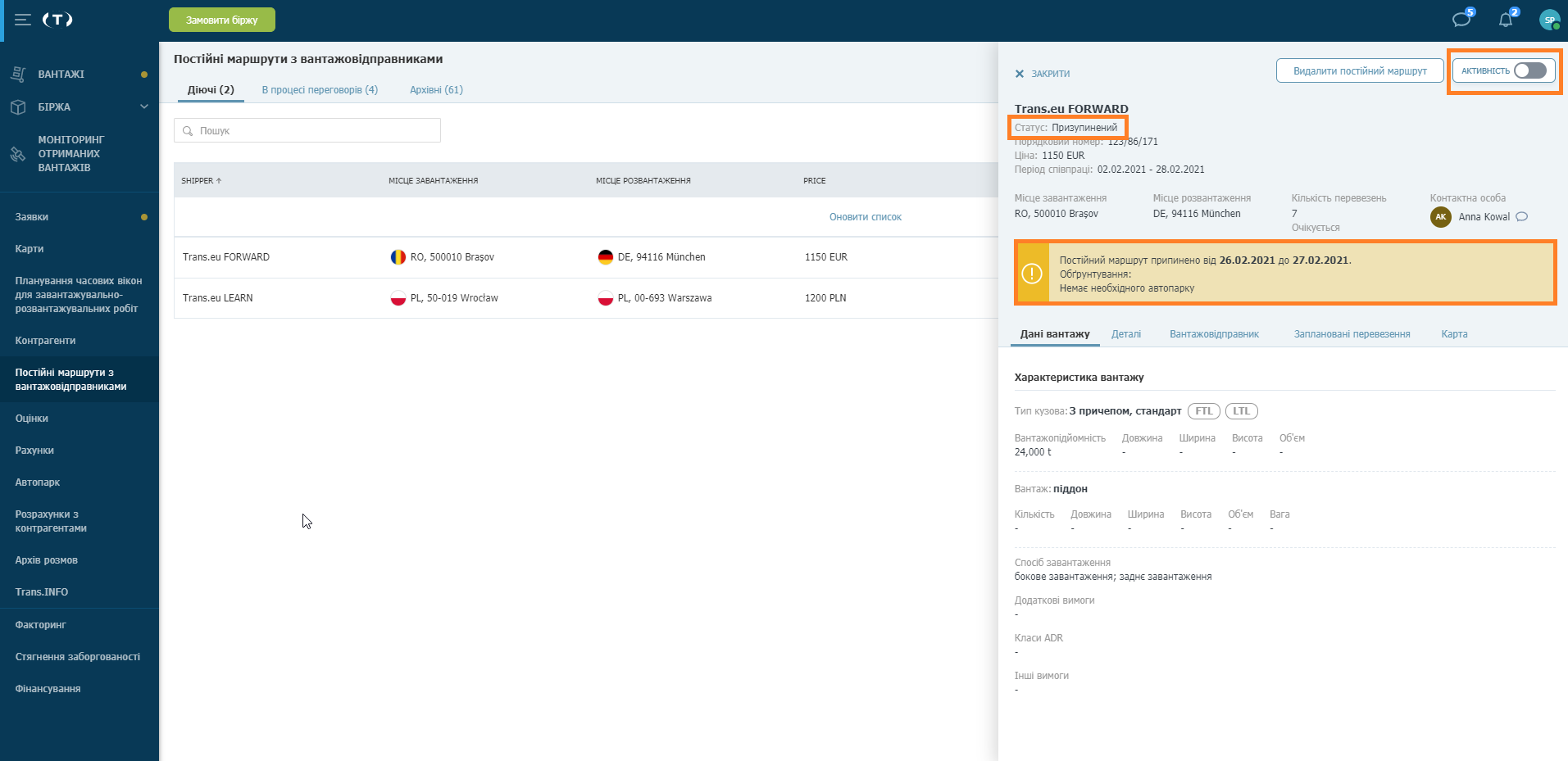The image size is (1568, 761).
Task: Click the Trans.eu (T) logo
Action: point(57,20)
